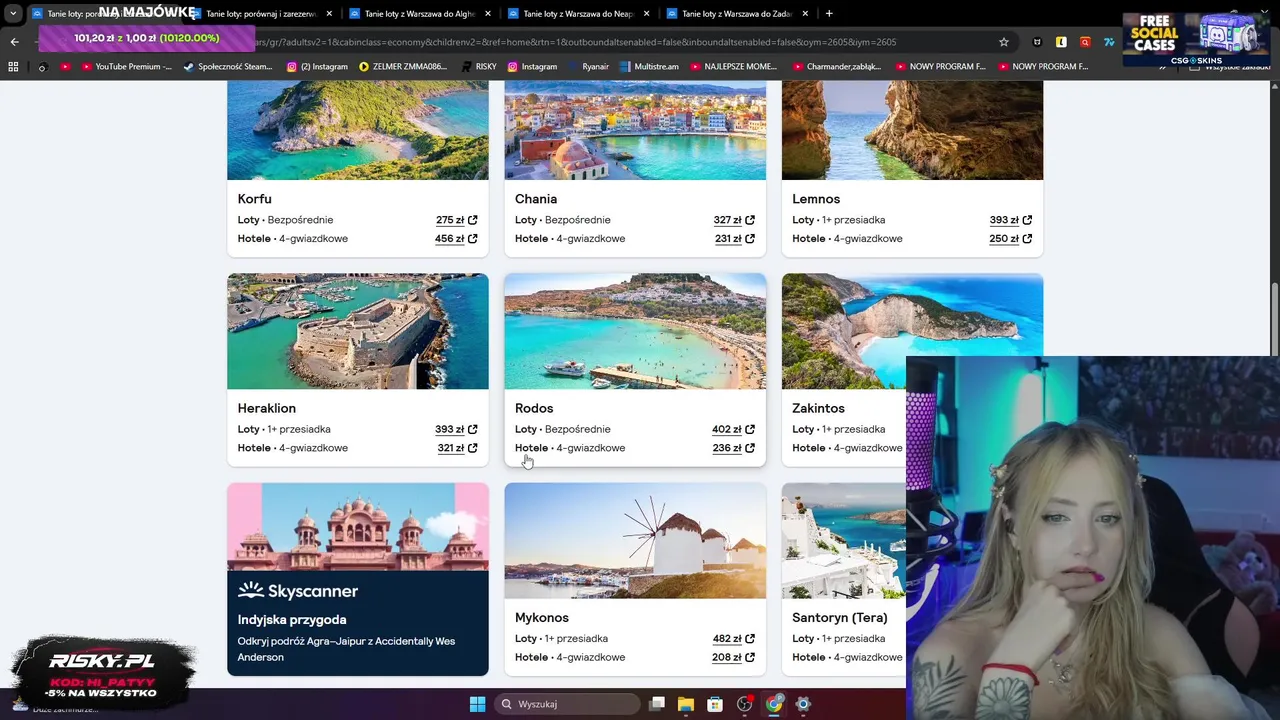Viewport: 1280px width, 720px height.
Task: Open Społeczność Steam bookmark
Action: [227, 66]
